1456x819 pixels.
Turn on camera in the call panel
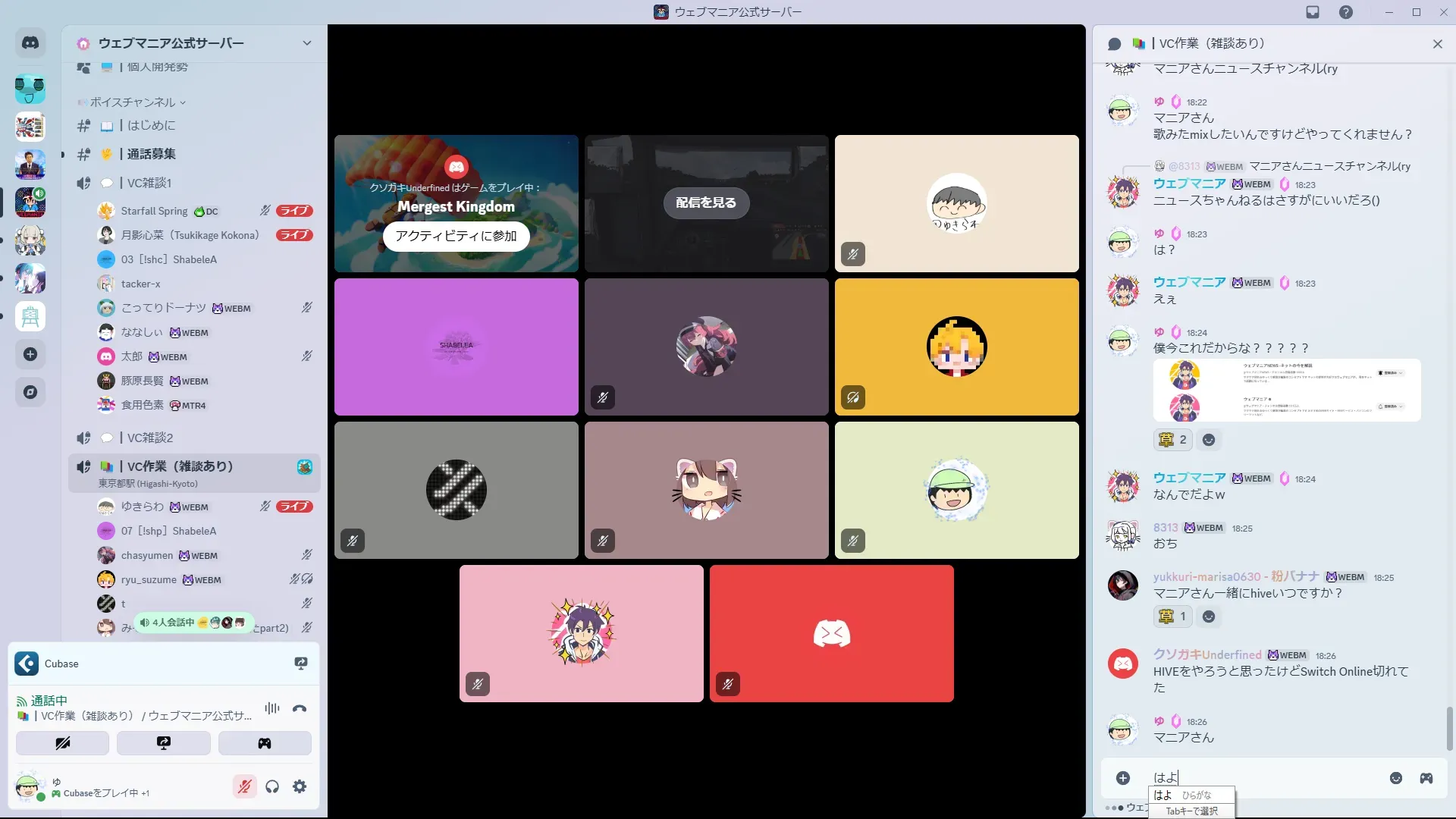(62, 743)
